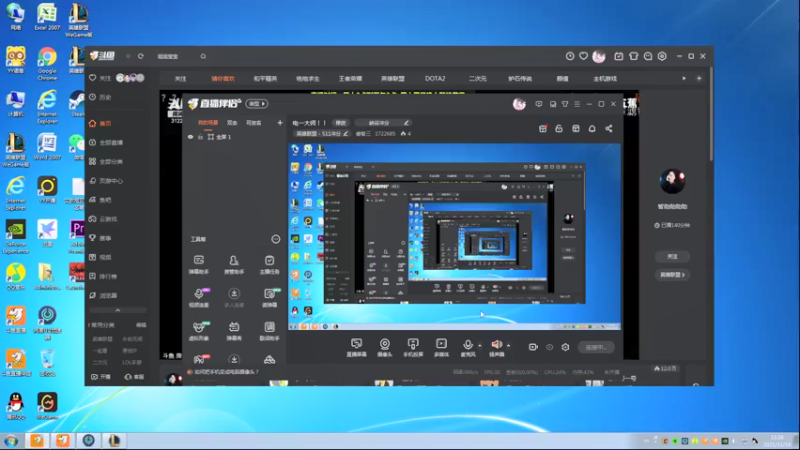Expand the speaker dropdown arrow
This screenshot has height=450, width=800.
(508, 345)
